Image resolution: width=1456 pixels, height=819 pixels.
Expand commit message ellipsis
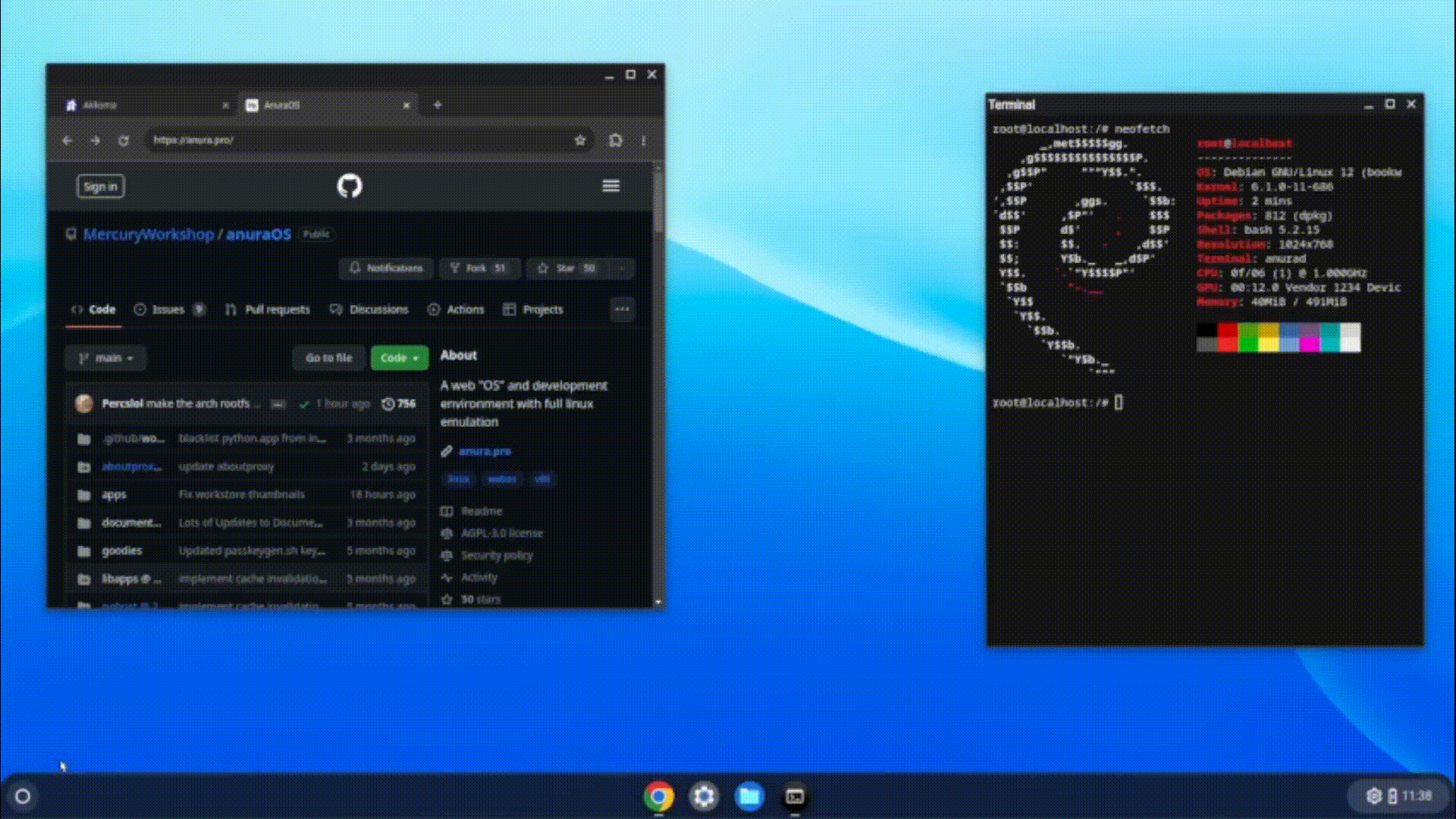point(279,404)
